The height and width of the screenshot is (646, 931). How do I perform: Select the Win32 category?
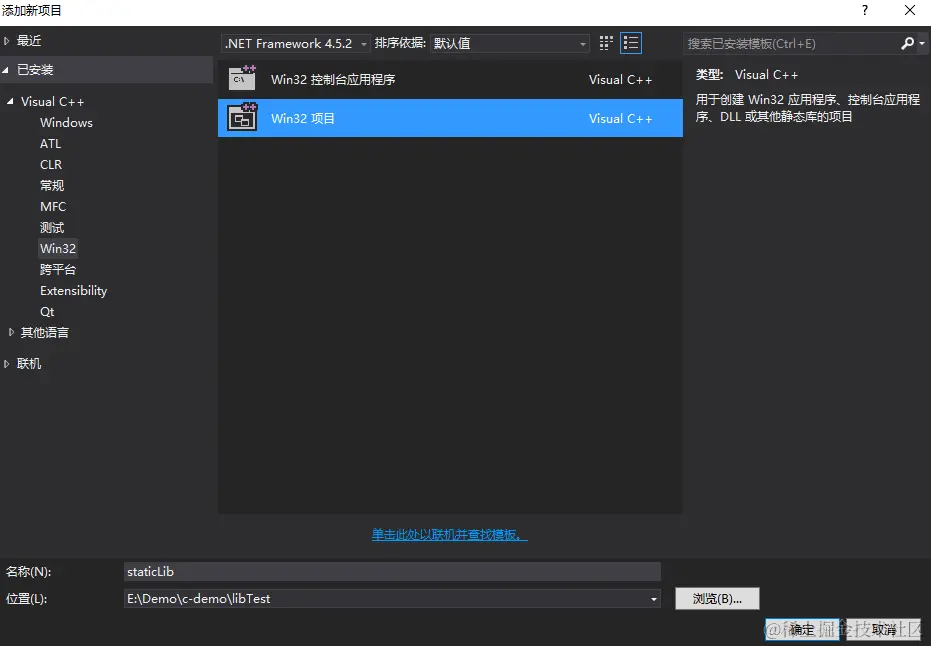[58, 249]
